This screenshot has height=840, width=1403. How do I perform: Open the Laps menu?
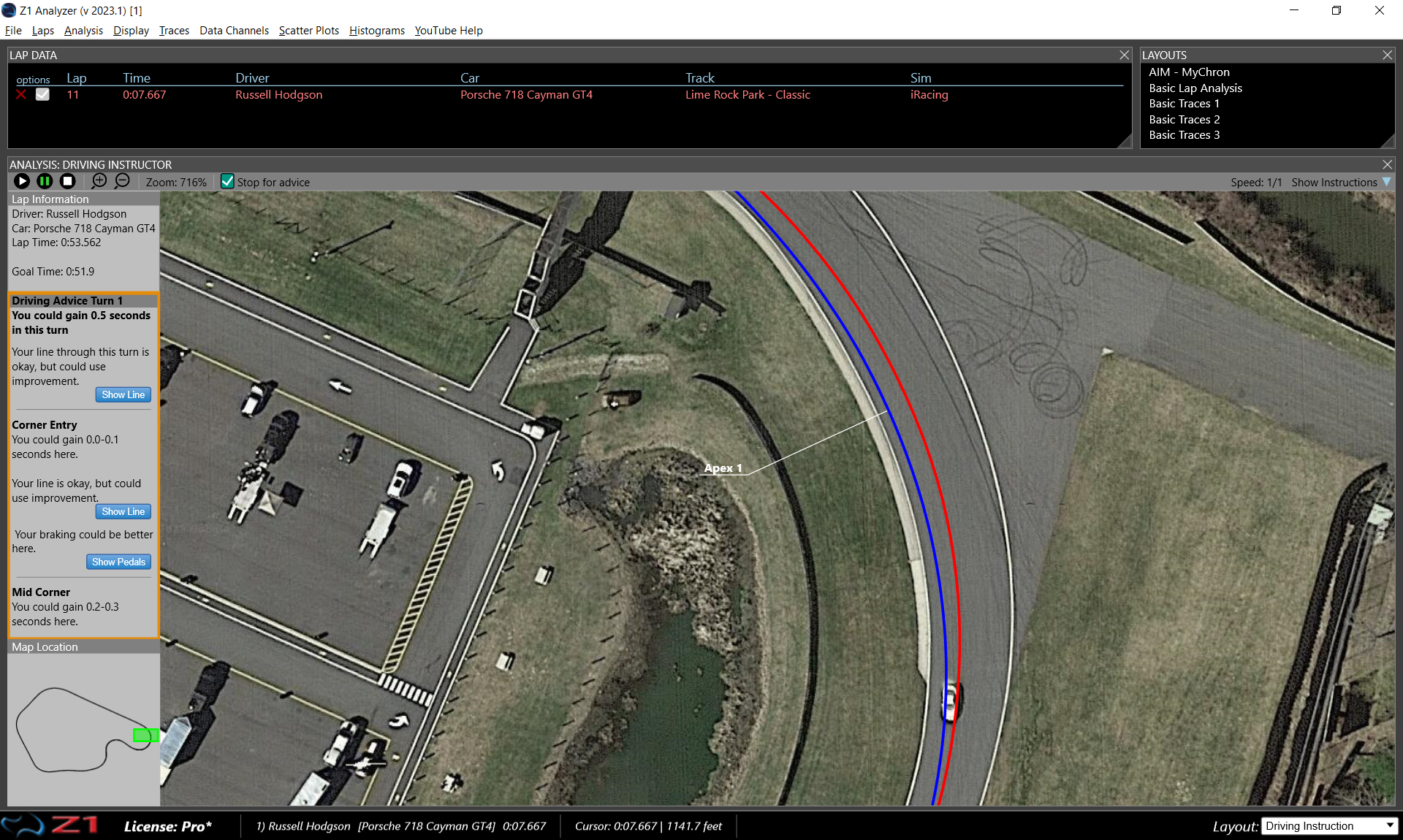click(43, 31)
